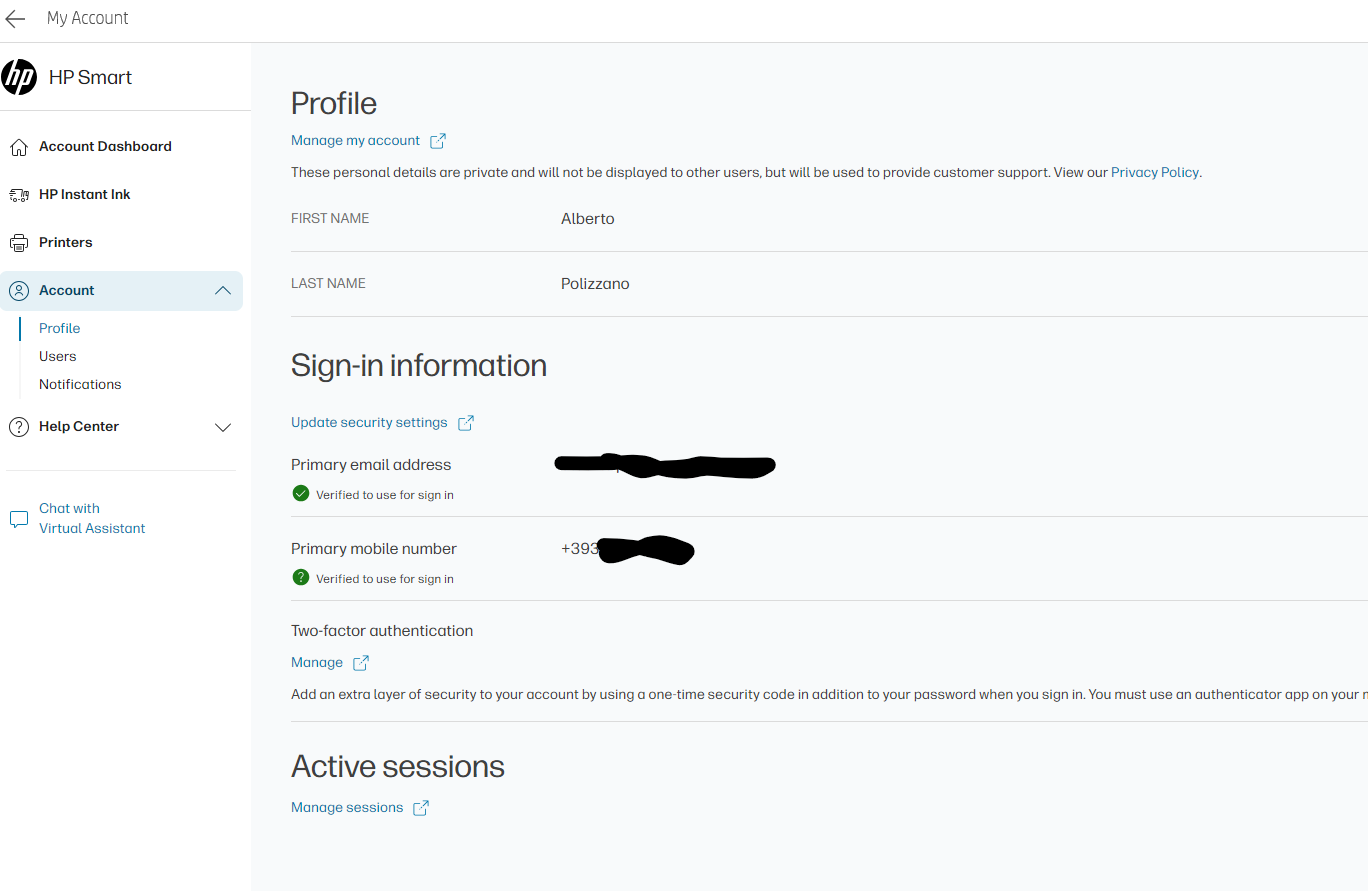This screenshot has width=1368, height=891.
Task: Select Notifications from the Account menu
Action: pyautogui.click(x=80, y=384)
